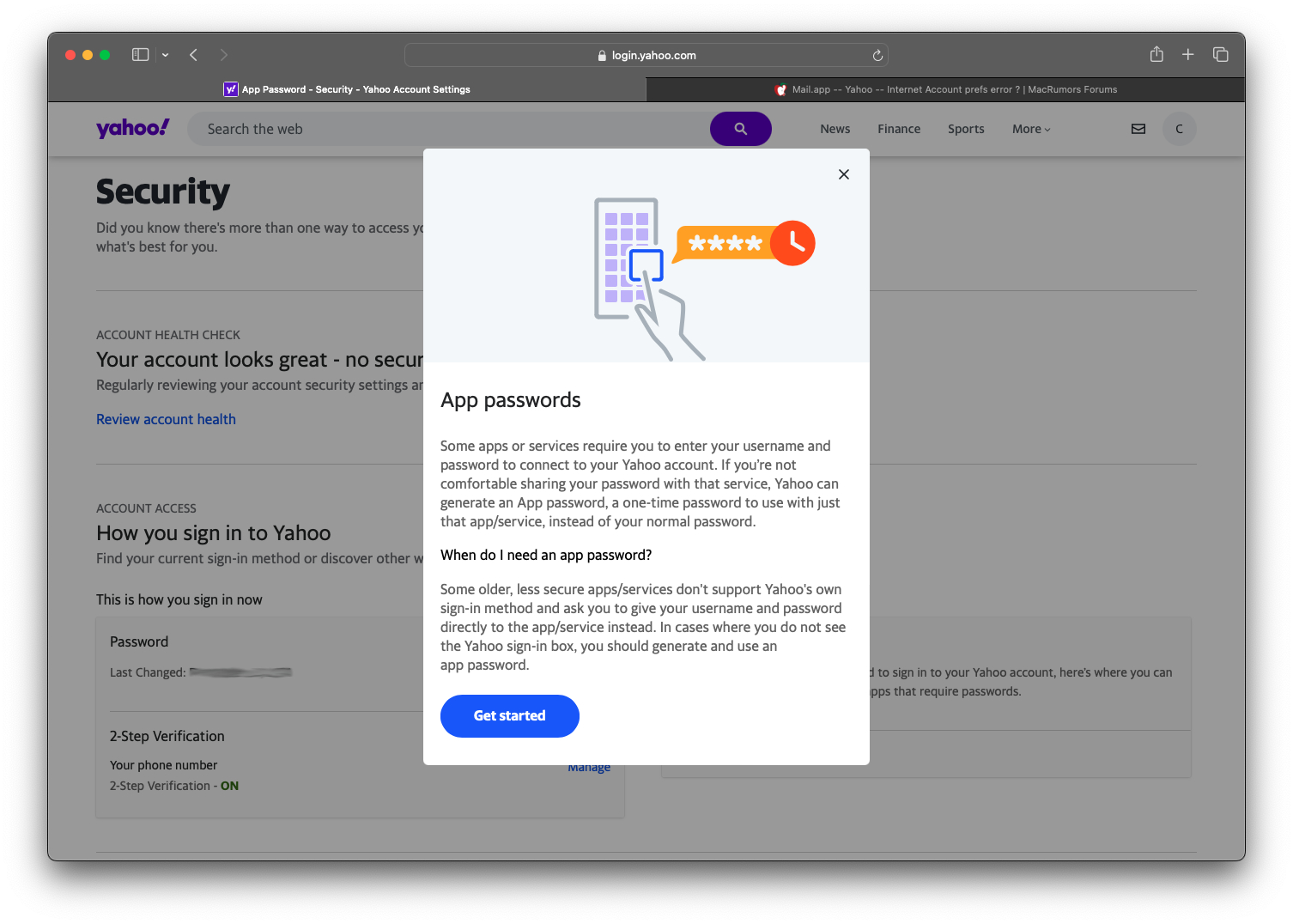Open the Sports link
1293x924 pixels.
click(x=966, y=129)
